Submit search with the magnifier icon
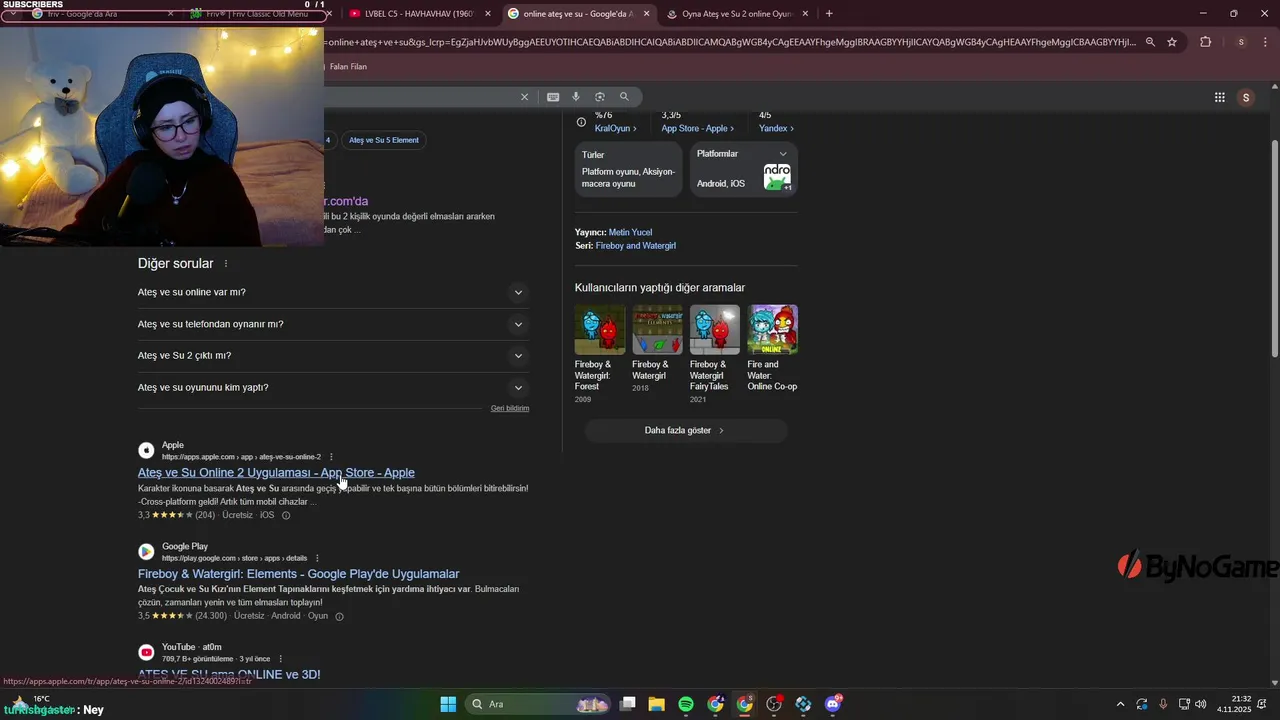 click(624, 97)
